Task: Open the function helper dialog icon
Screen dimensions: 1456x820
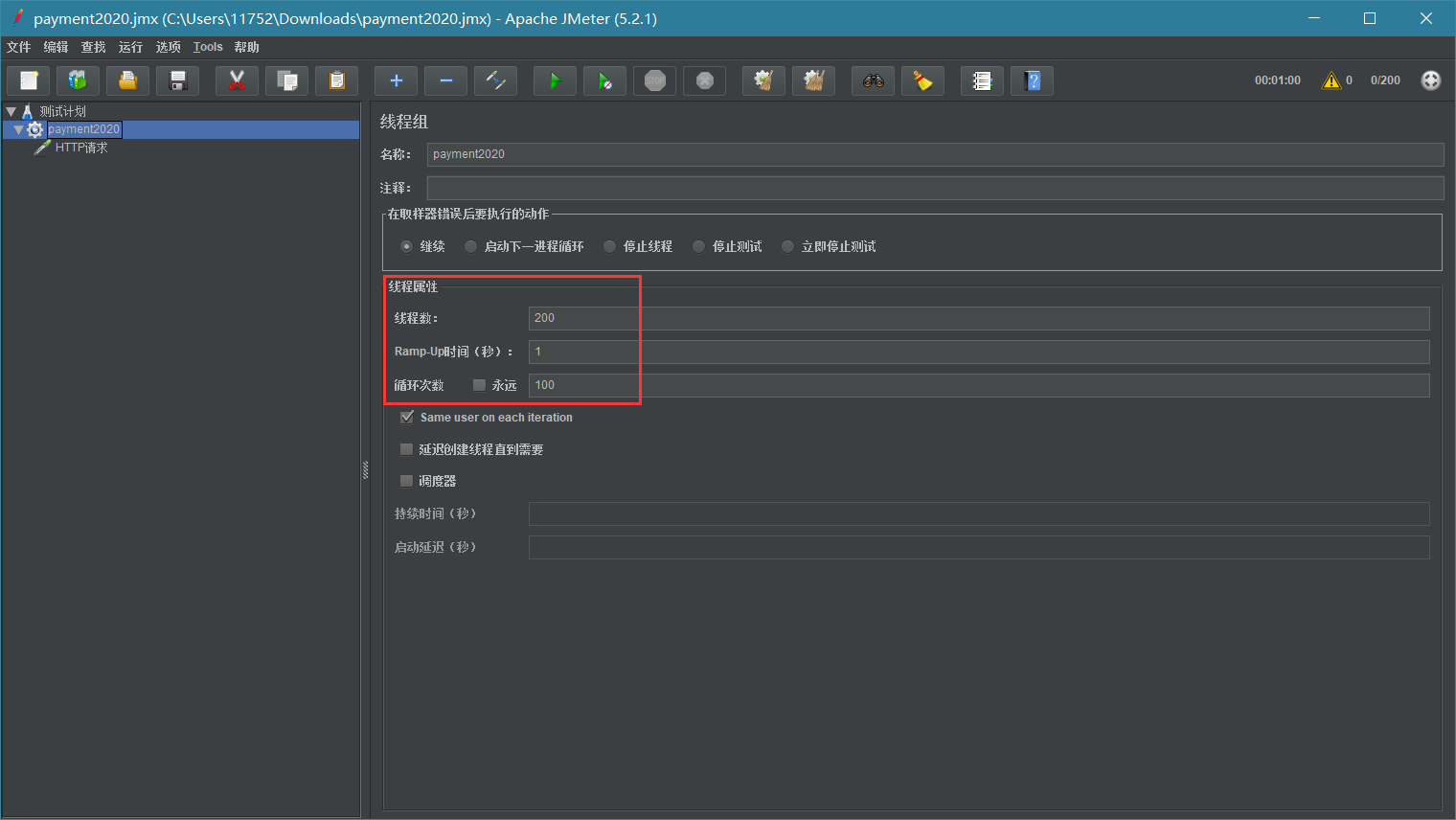Action: (983, 80)
